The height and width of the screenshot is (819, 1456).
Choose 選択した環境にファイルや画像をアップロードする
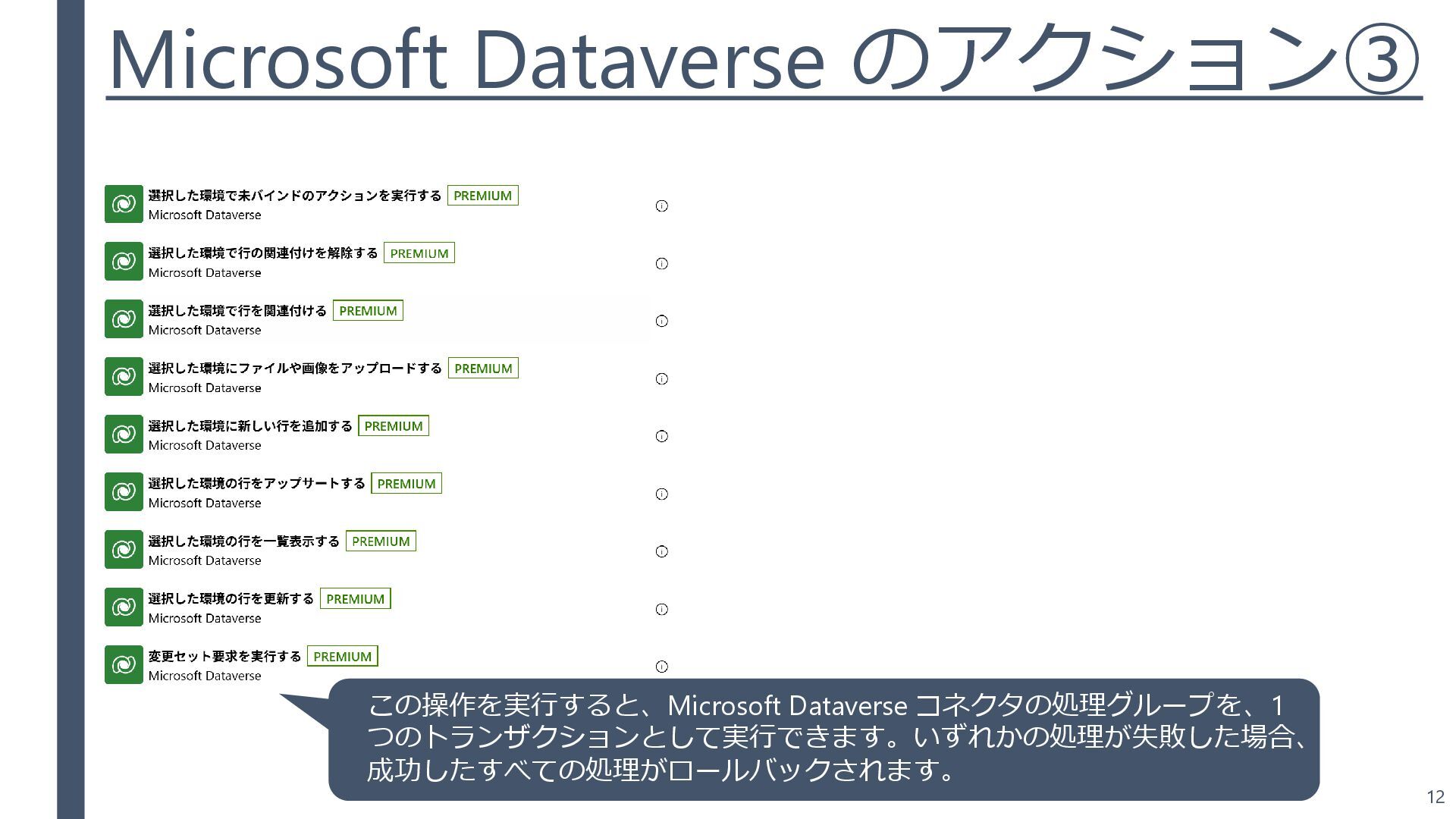tap(294, 369)
